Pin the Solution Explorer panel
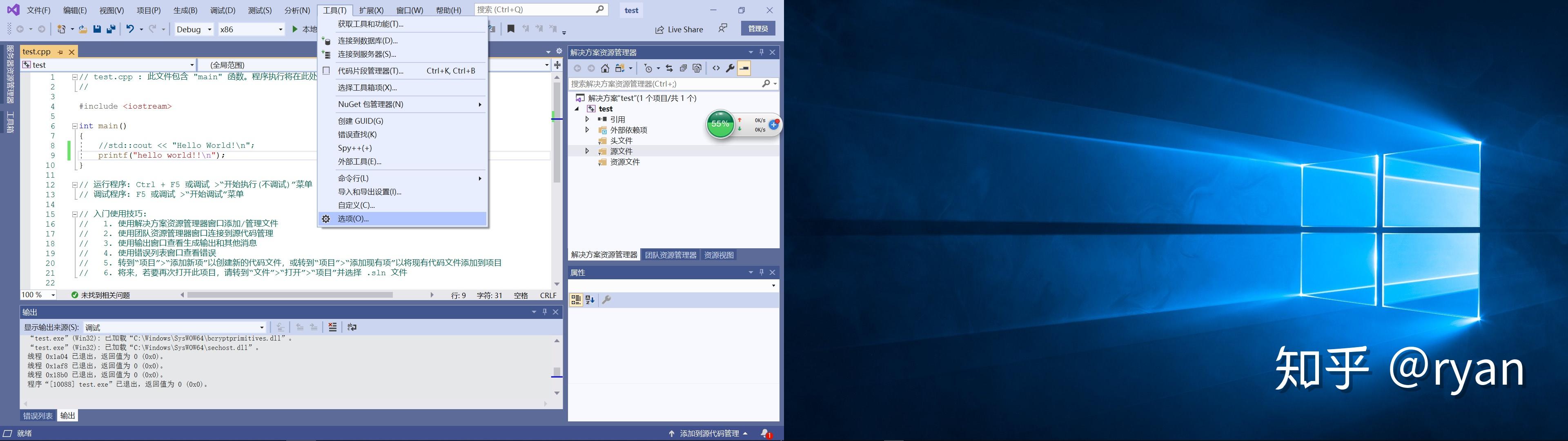1568x441 pixels. tap(761, 52)
